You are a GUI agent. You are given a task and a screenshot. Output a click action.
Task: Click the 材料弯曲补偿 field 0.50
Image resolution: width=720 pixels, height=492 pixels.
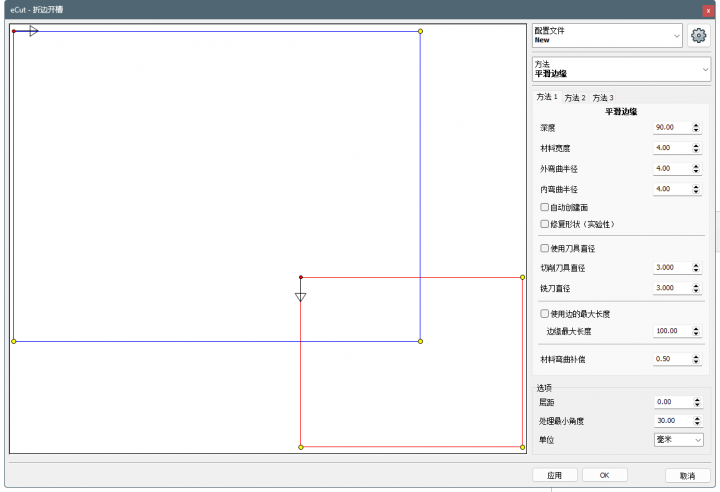click(x=672, y=359)
